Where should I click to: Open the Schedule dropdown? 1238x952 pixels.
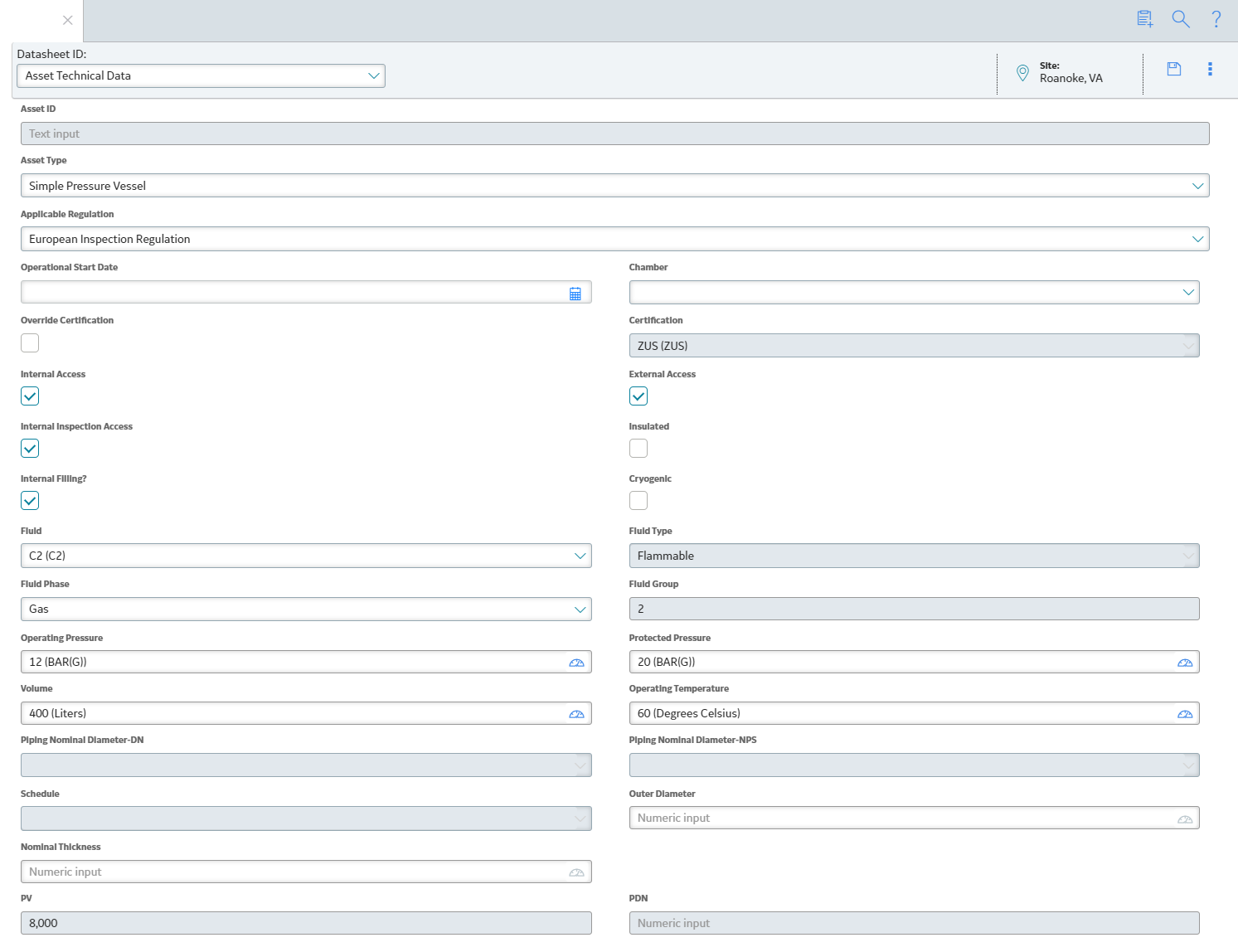coord(306,818)
